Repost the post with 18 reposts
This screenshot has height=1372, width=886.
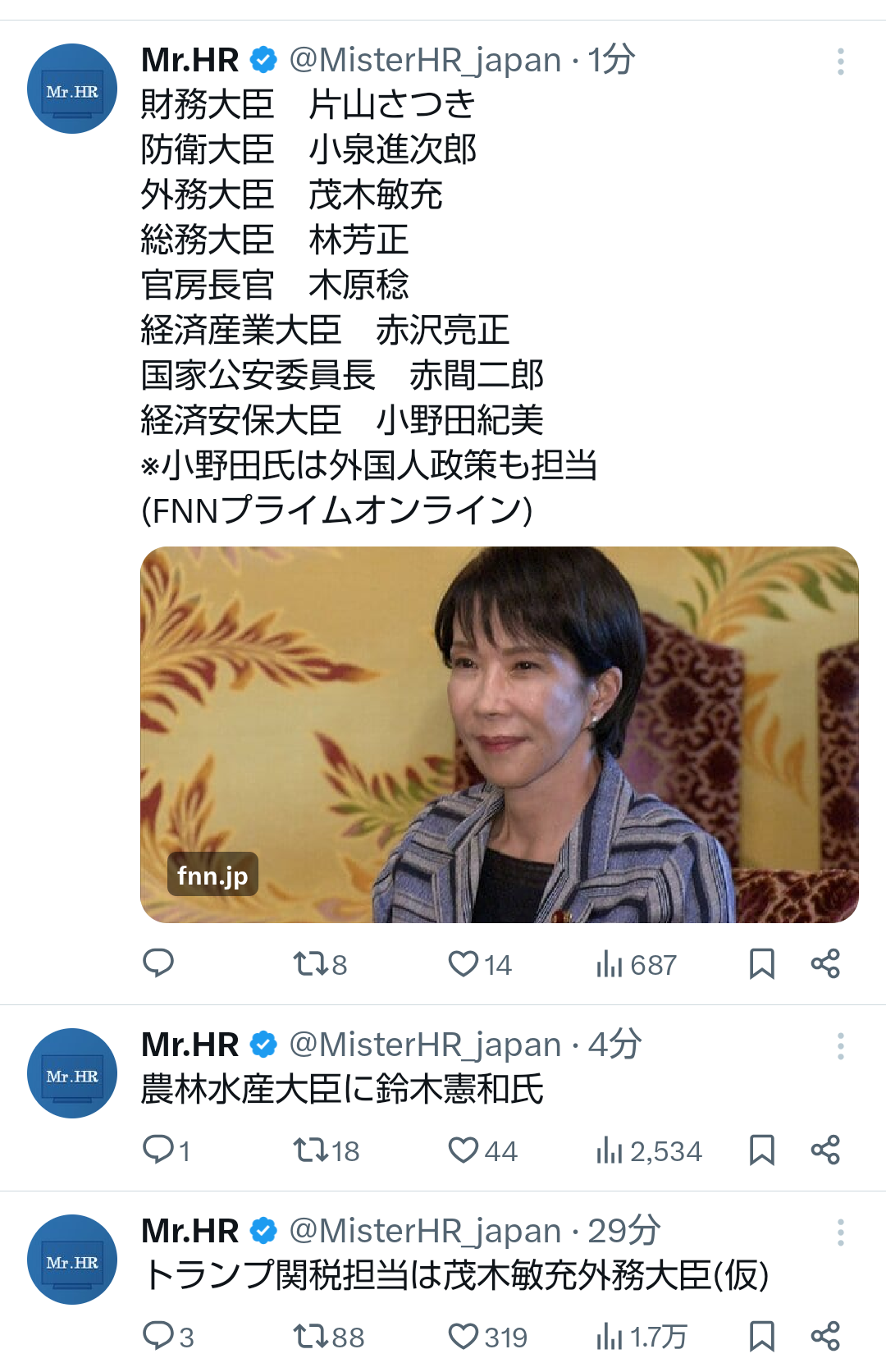click(x=327, y=1150)
